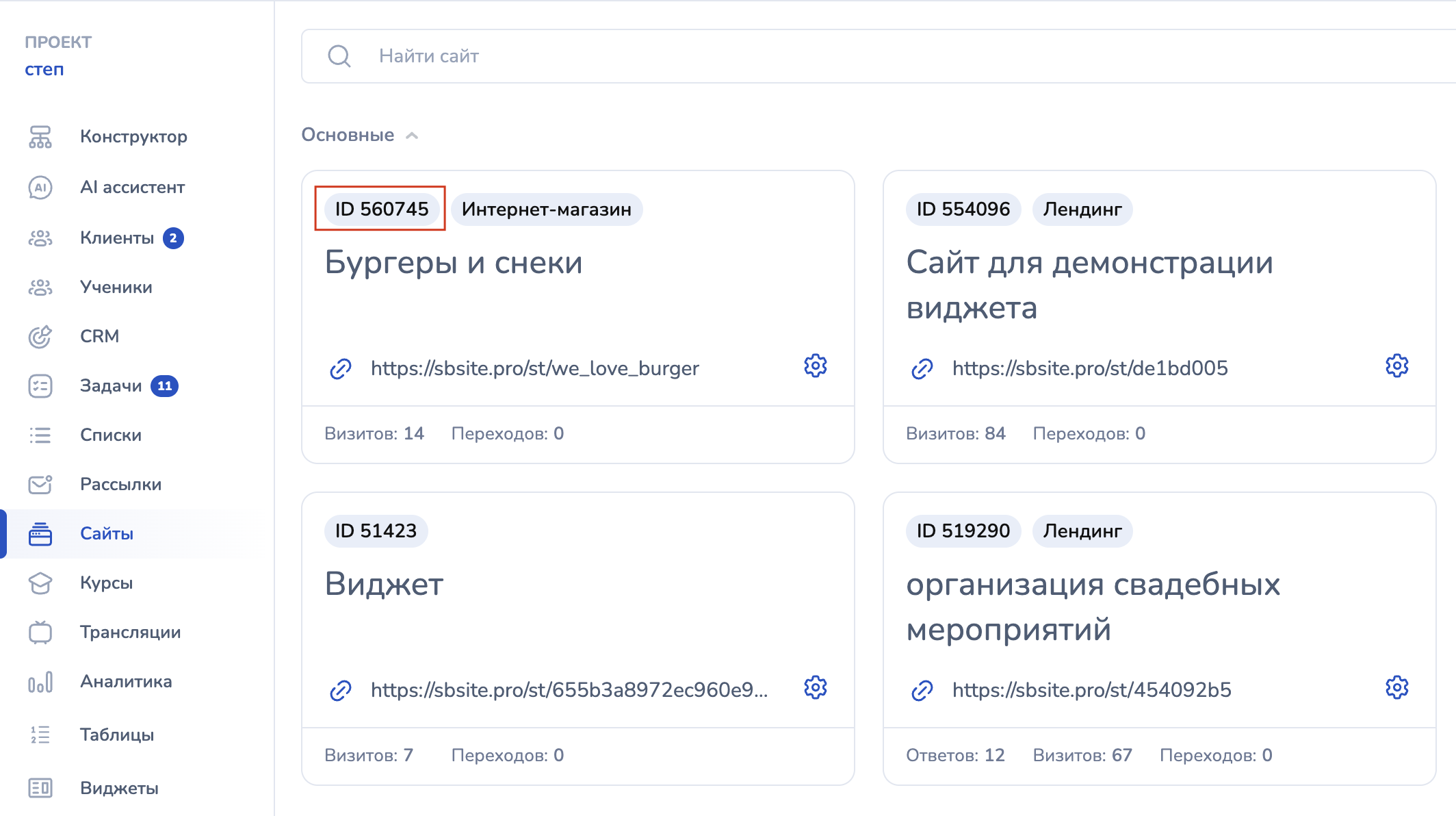Open the https://sbsite.pro/st/de1bd005 link
The height and width of the screenshot is (816, 1456).
1090,368
